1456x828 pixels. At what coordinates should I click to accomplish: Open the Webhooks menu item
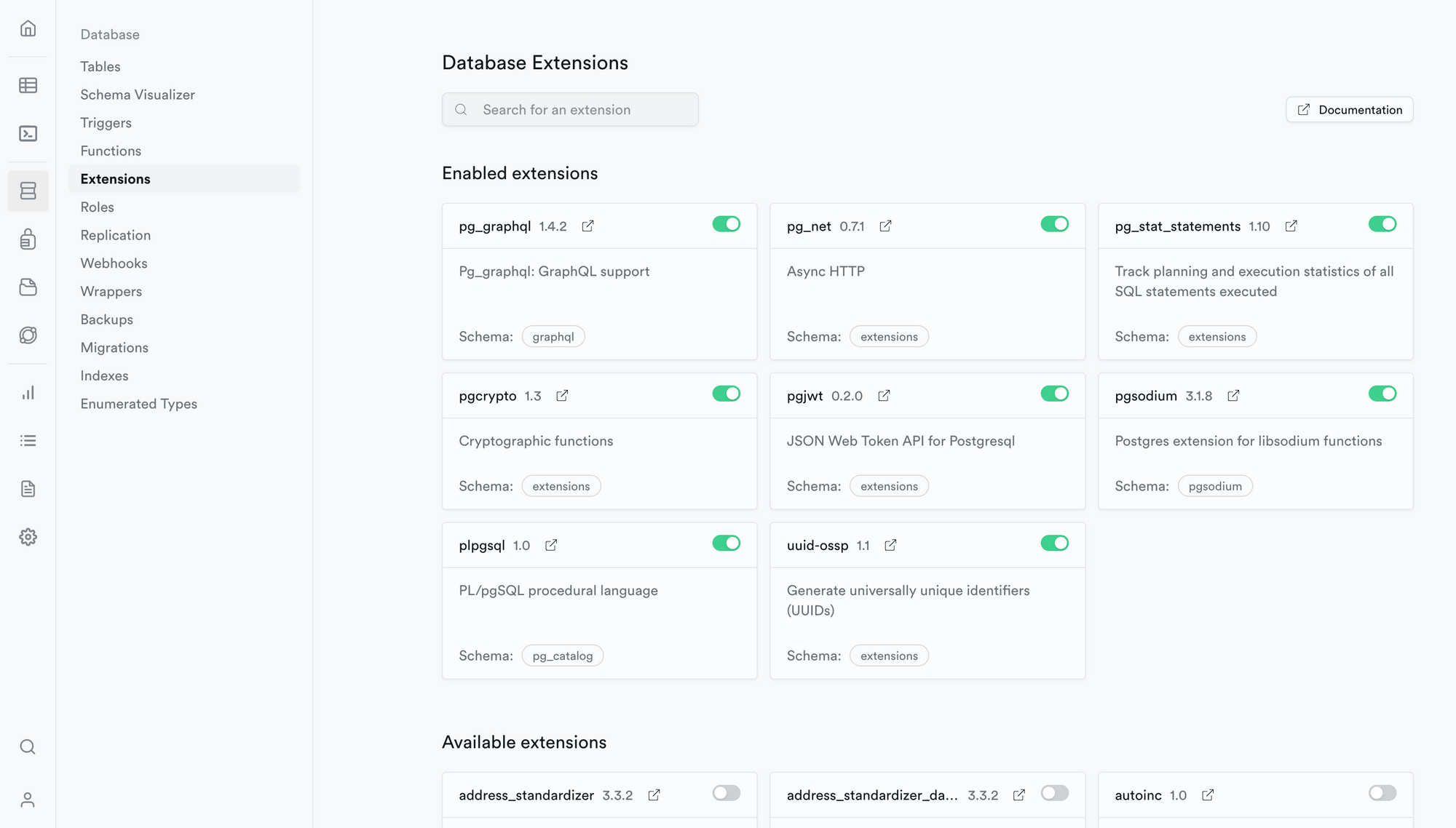[114, 263]
